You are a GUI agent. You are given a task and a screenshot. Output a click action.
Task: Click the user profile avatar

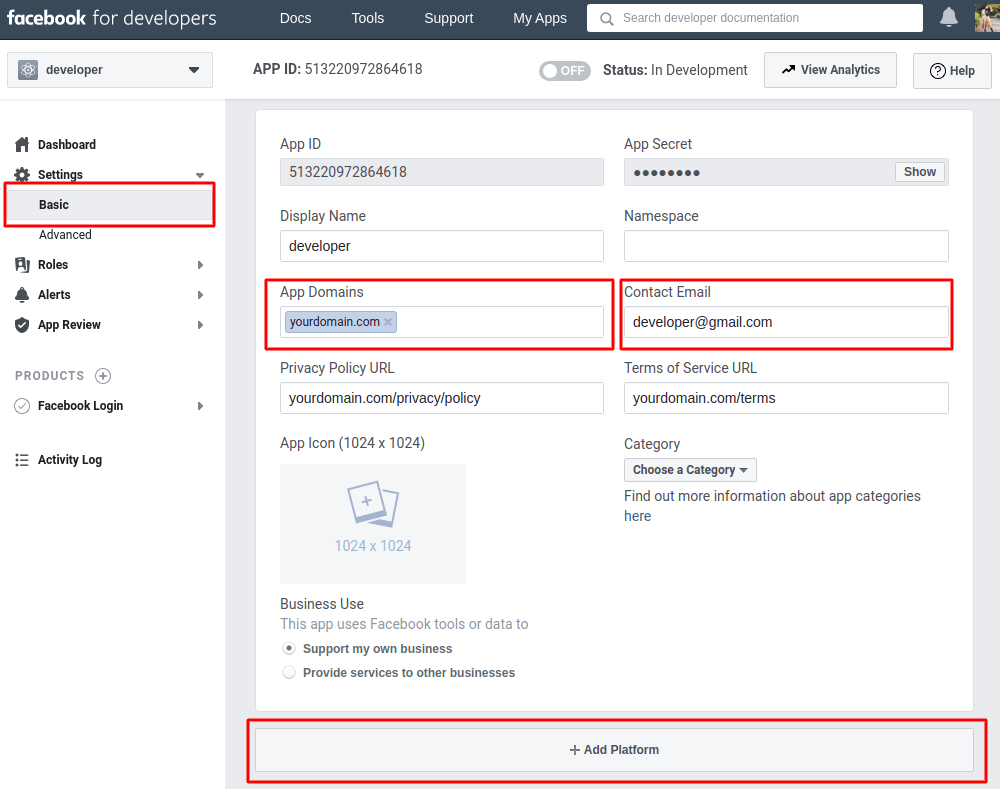(987, 17)
